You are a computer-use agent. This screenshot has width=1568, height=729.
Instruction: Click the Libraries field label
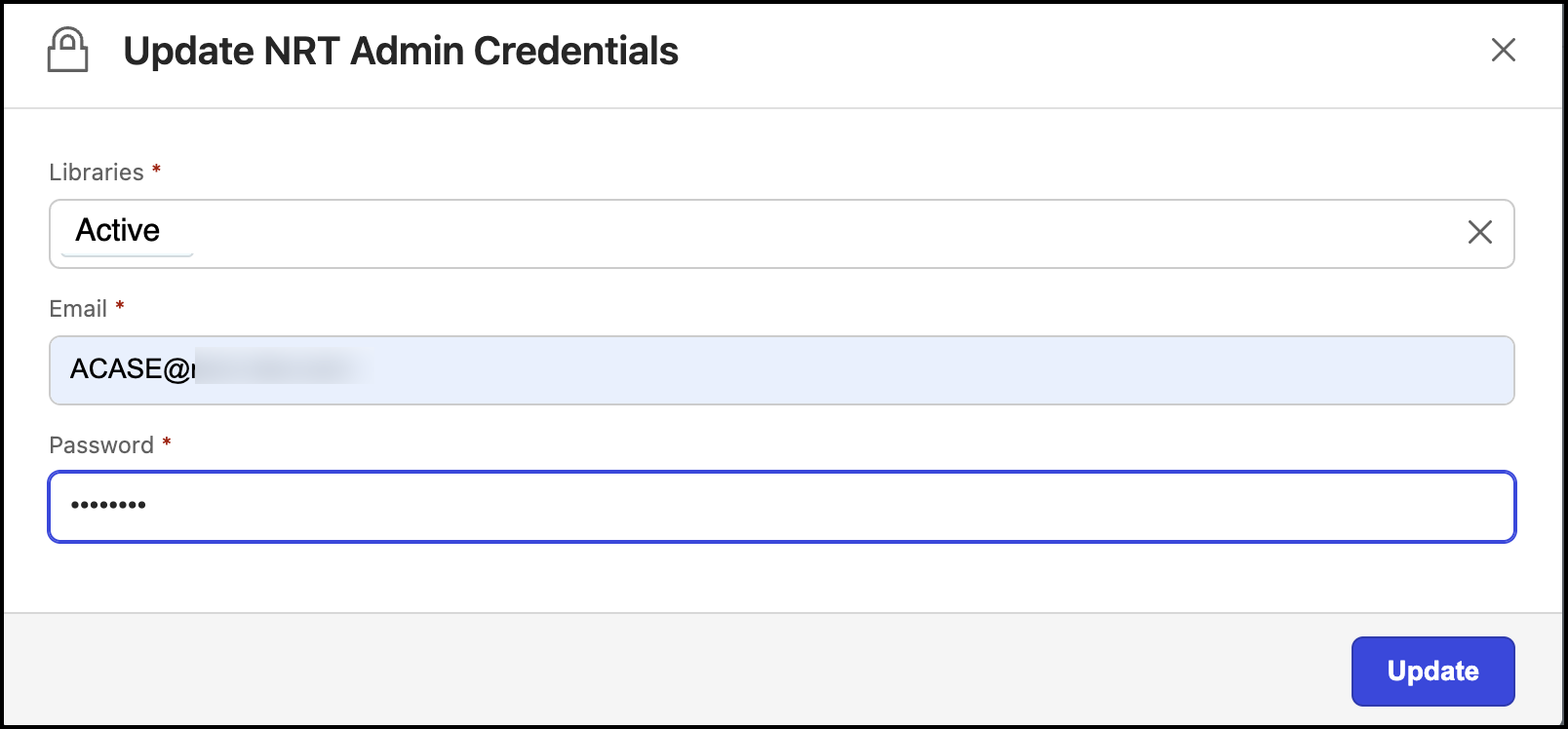97,173
